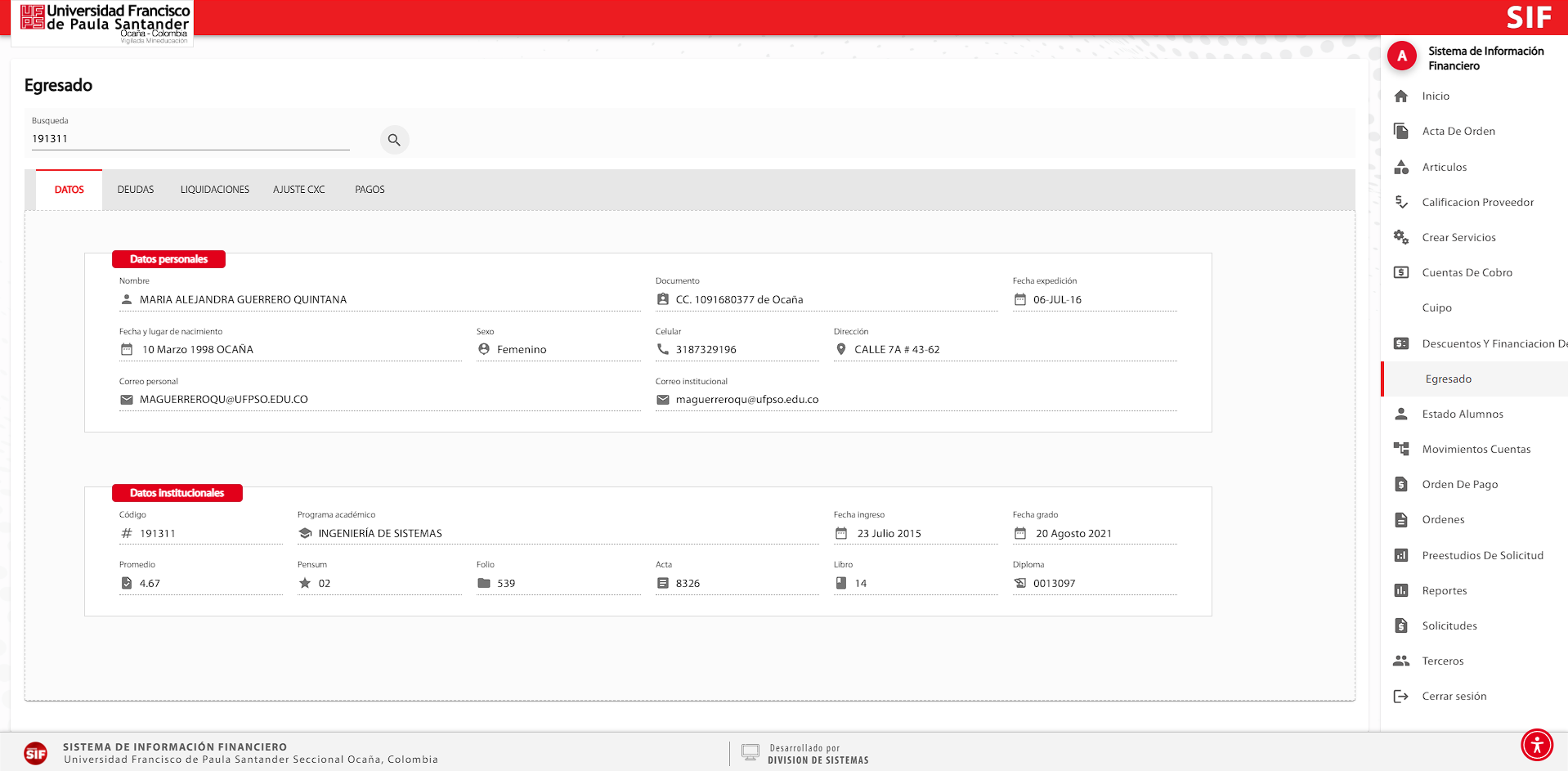This screenshot has width=1568, height=771.
Task: Click the envelope icon of Correo institucional
Action: point(663,400)
